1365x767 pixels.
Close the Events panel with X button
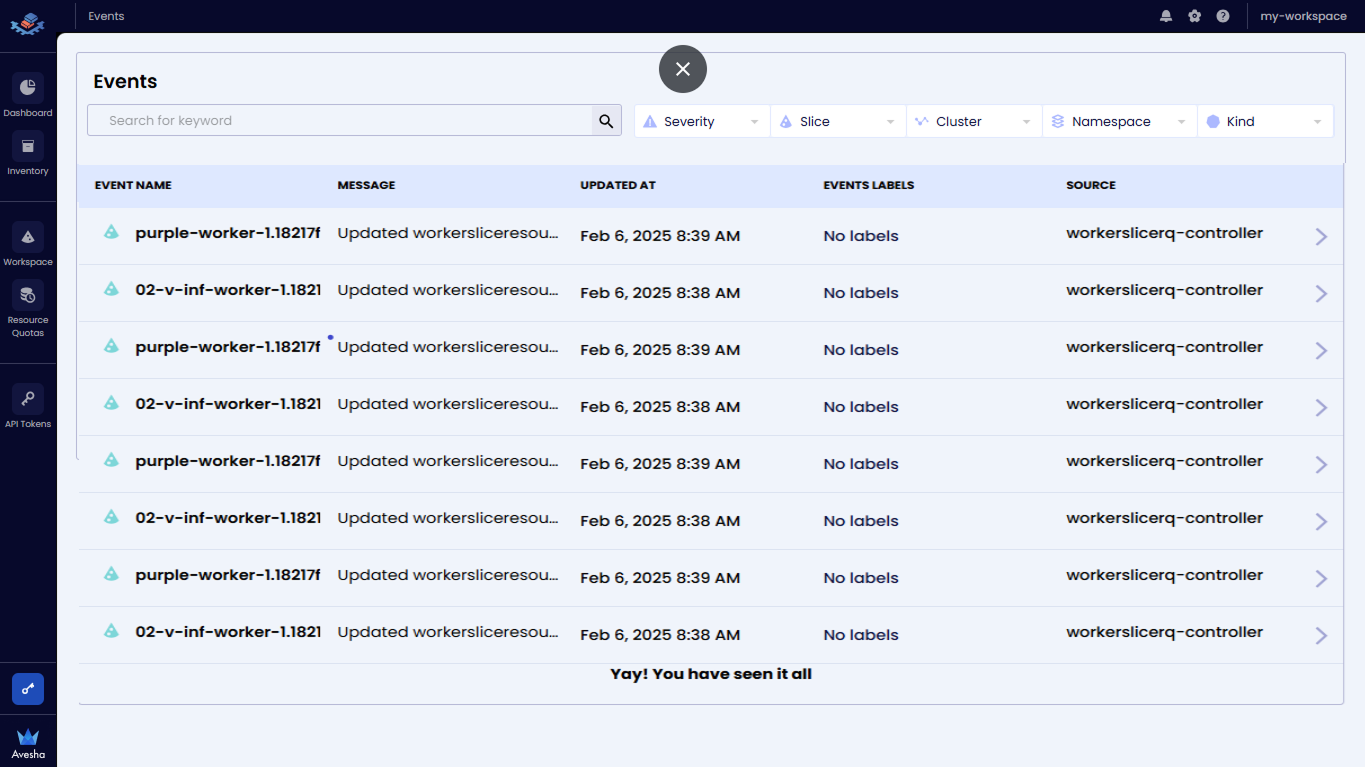point(683,69)
